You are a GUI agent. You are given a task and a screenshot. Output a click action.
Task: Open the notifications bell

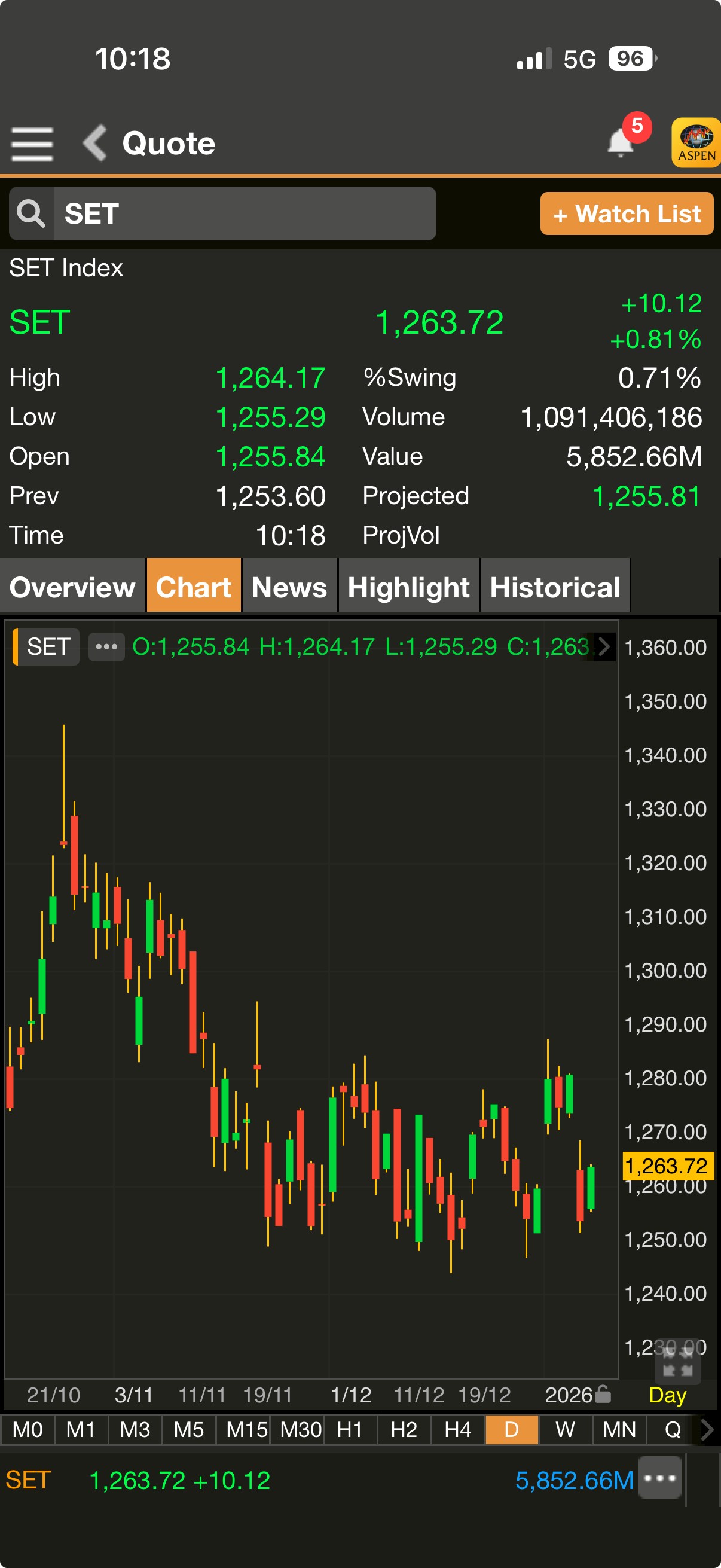(x=621, y=142)
